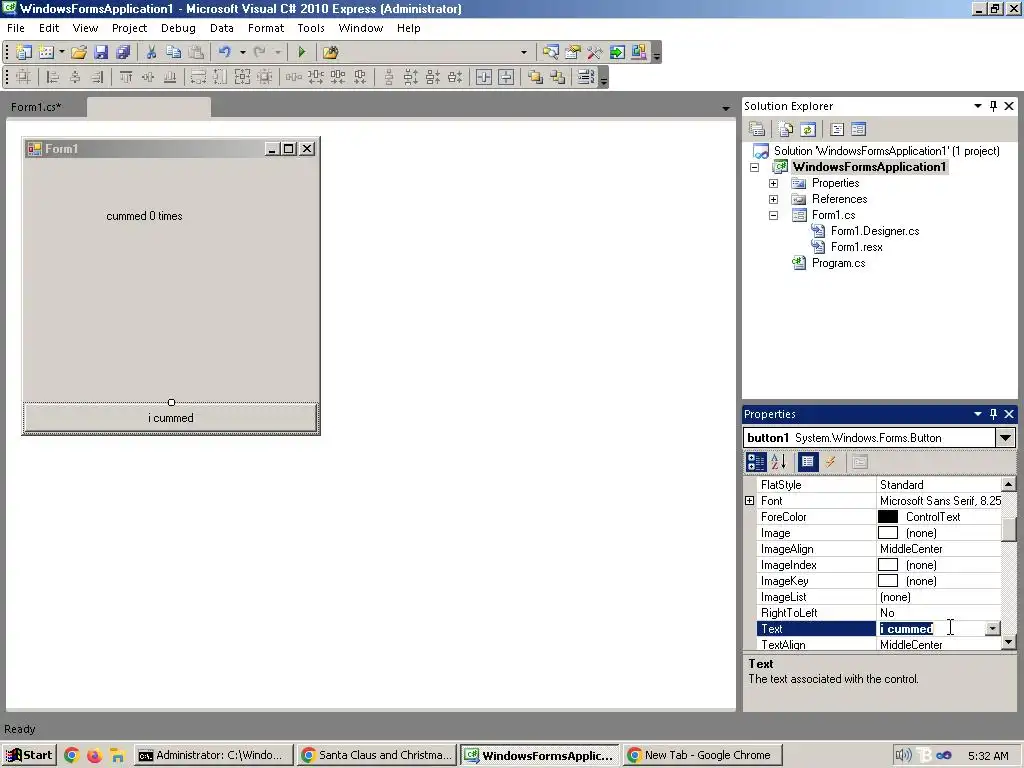The height and width of the screenshot is (768, 1024).
Task: Select the Form1.cs* document tab
Action: click(x=37, y=107)
